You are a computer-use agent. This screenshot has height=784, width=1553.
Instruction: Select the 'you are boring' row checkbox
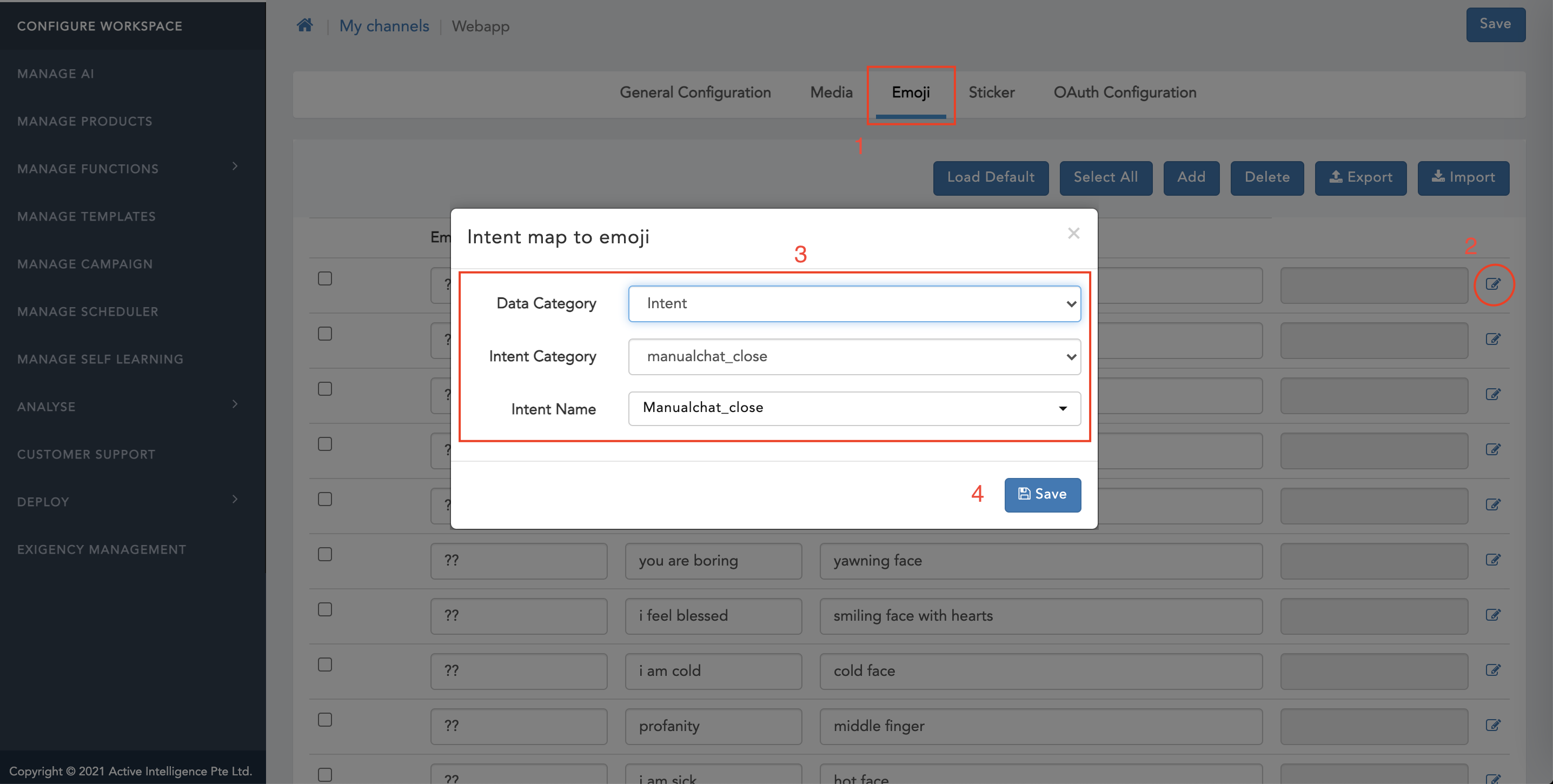(x=325, y=554)
